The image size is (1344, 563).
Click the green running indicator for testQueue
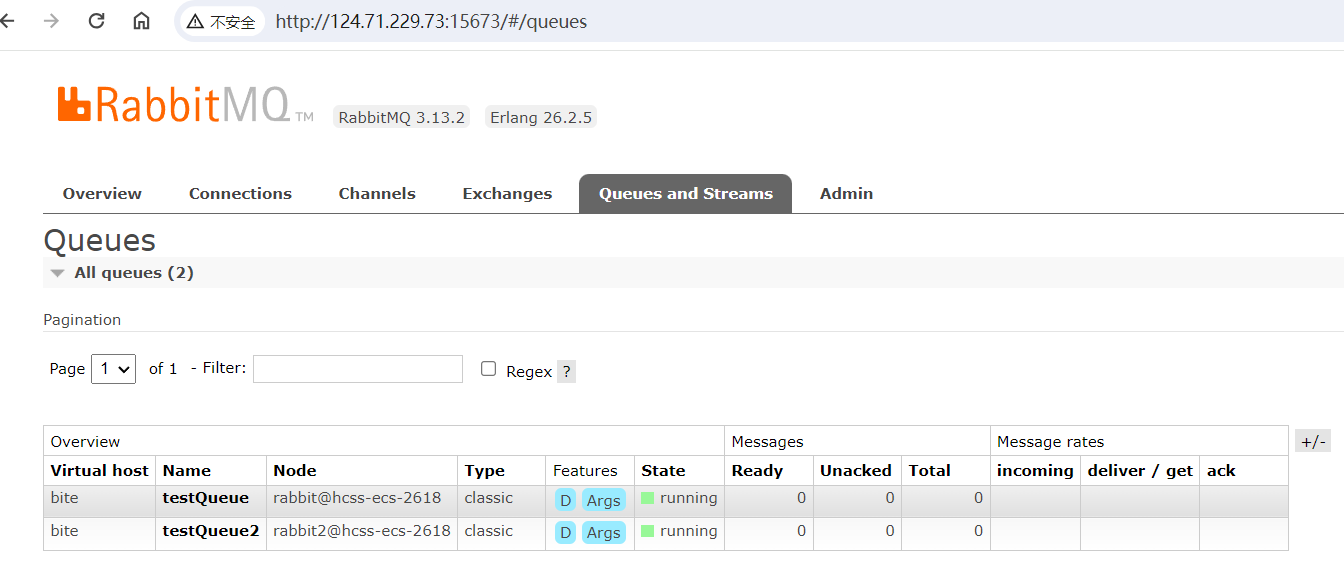647,498
